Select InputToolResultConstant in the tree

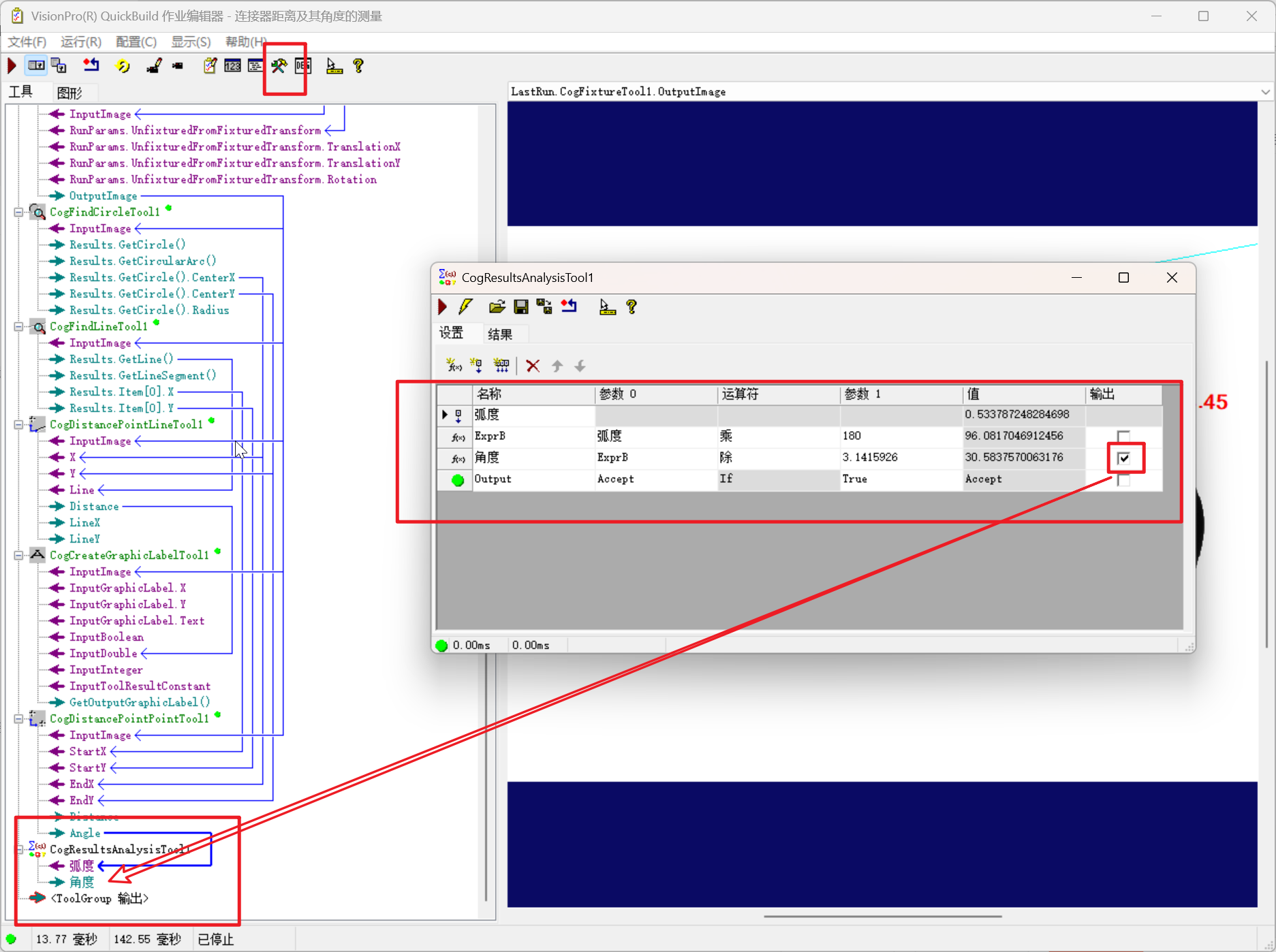tap(140, 686)
